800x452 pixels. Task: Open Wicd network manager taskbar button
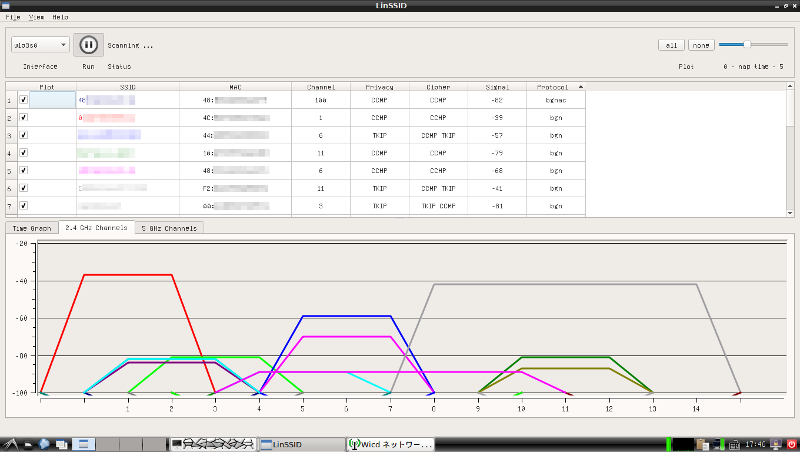click(x=391, y=444)
